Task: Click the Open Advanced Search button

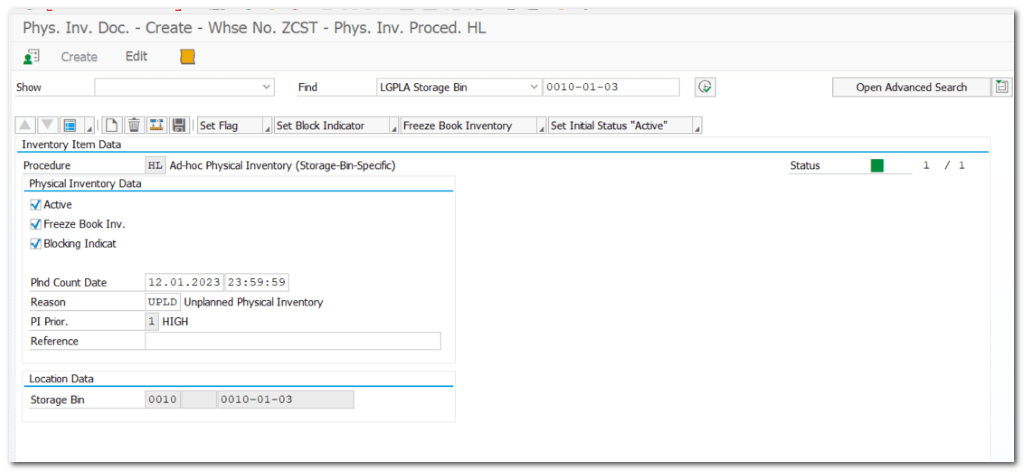Action: [x=910, y=87]
